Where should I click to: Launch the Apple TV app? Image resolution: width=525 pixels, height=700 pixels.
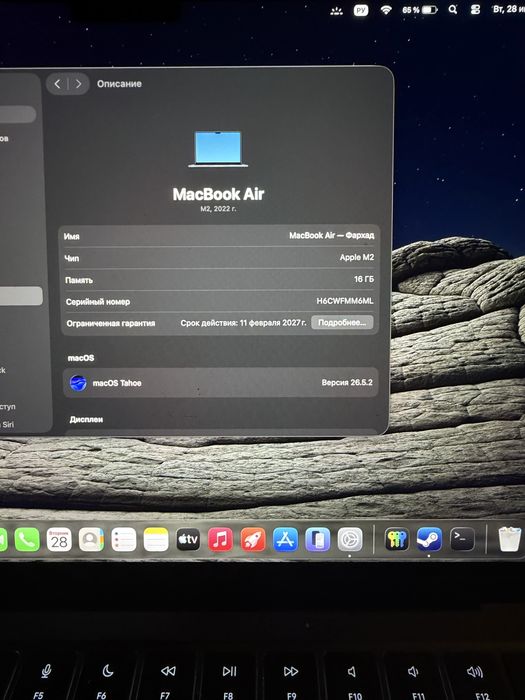(188, 540)
